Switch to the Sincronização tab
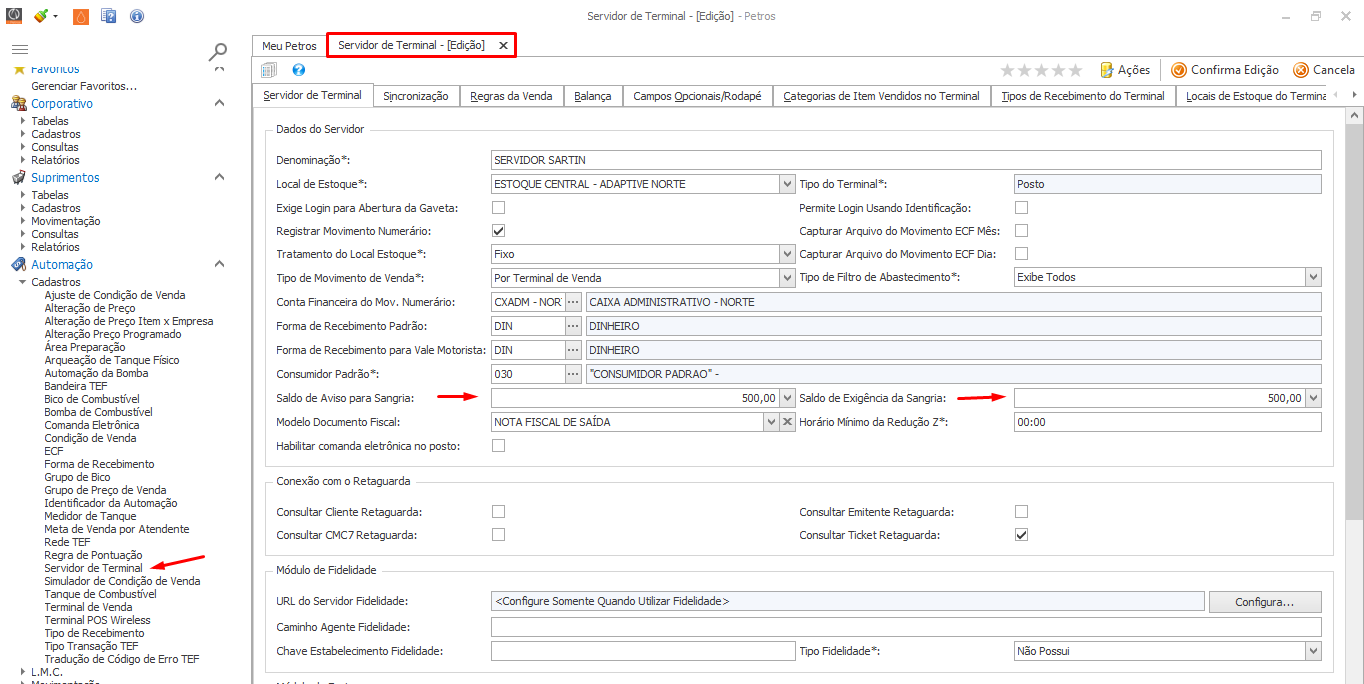Image resolution: width=1364 pixels, height=684 pixels. 415,96
